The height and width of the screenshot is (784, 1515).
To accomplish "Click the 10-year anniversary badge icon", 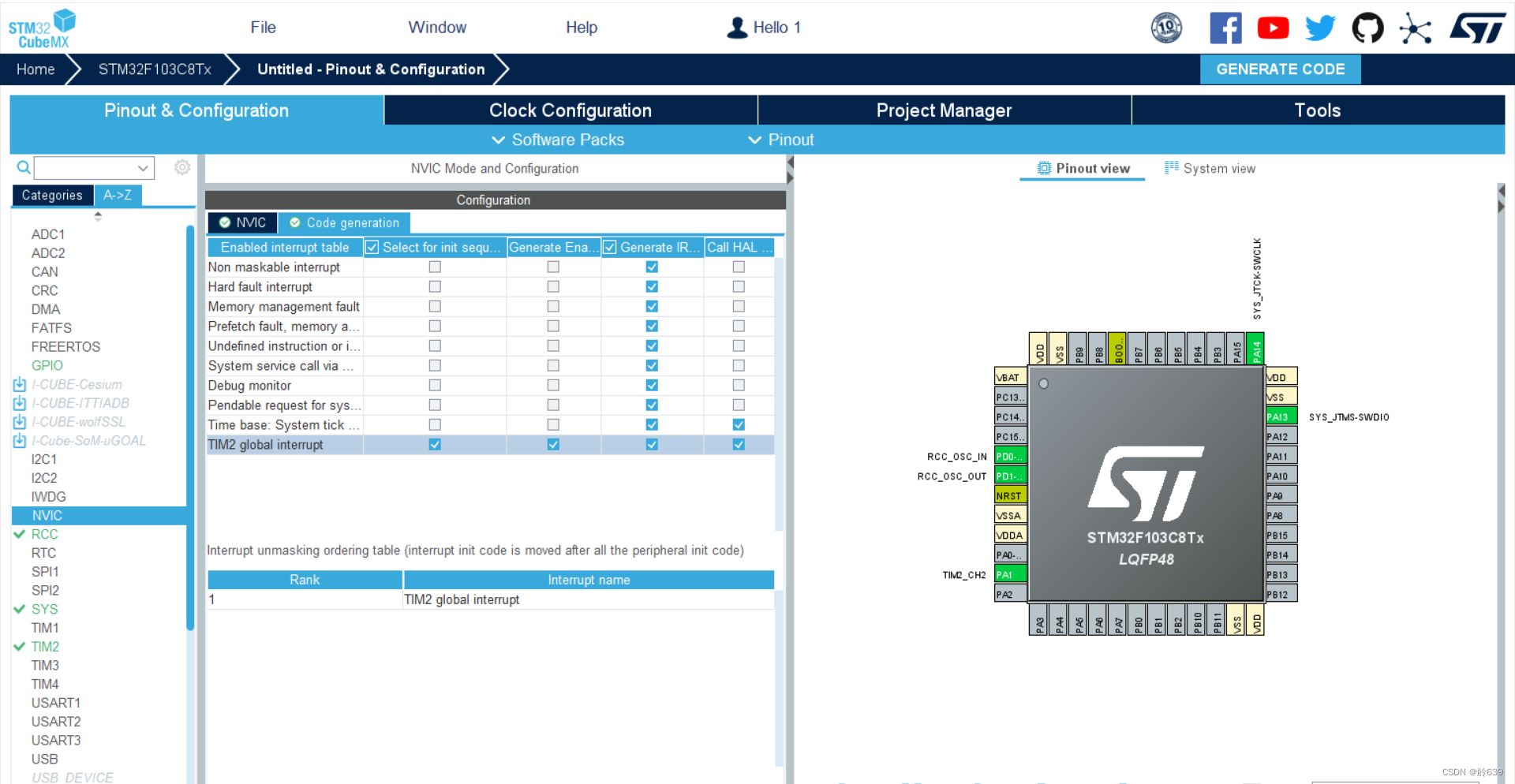I will [1166, 28].
